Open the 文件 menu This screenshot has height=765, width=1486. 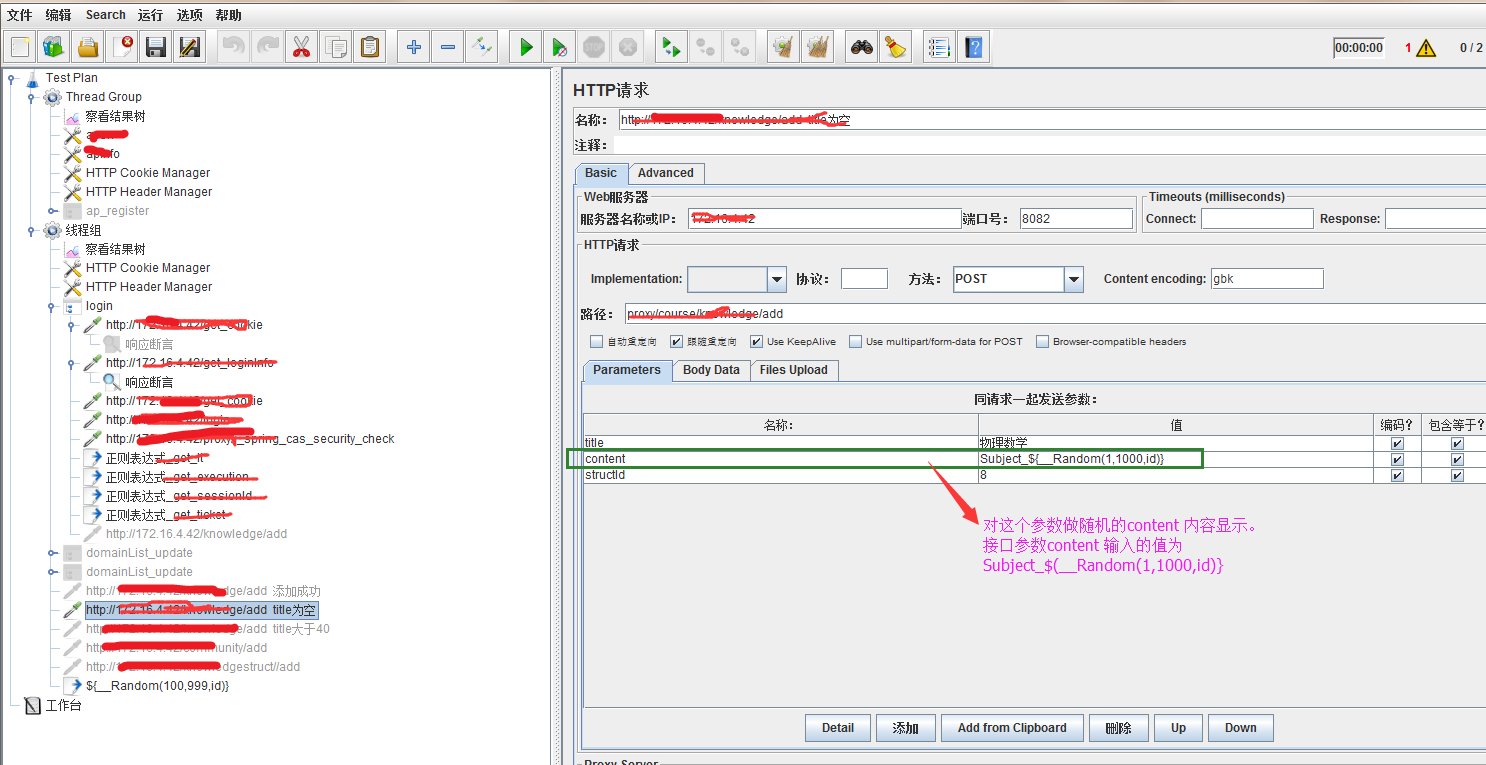click(x=20, y=15)
